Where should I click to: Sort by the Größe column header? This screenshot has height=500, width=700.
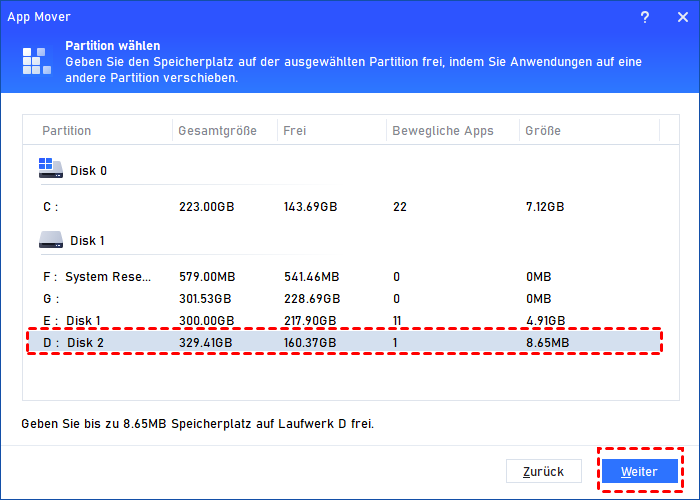[541, 131]
